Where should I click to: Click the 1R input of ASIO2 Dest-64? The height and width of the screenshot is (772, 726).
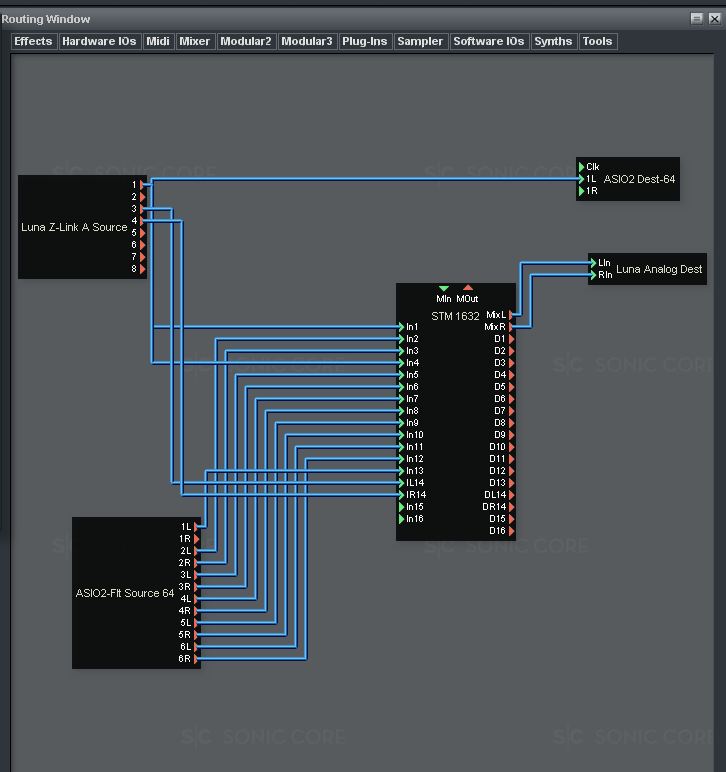(x=581, y=191)
